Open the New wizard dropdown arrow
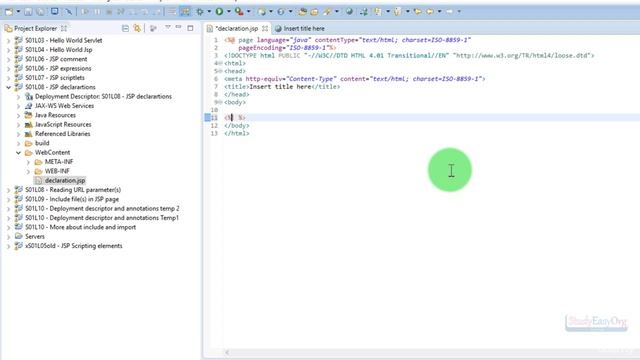 point(18,12)
